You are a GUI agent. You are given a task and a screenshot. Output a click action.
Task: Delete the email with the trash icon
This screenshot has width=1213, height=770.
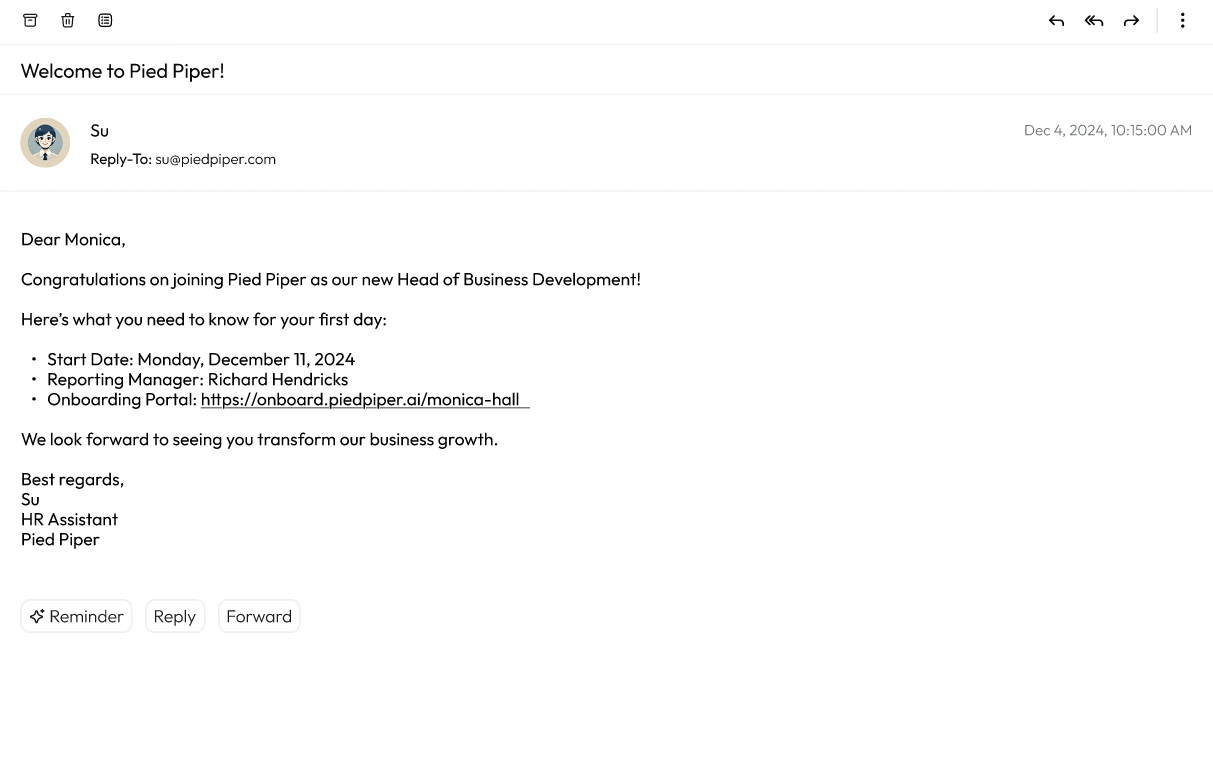point(68,20)
